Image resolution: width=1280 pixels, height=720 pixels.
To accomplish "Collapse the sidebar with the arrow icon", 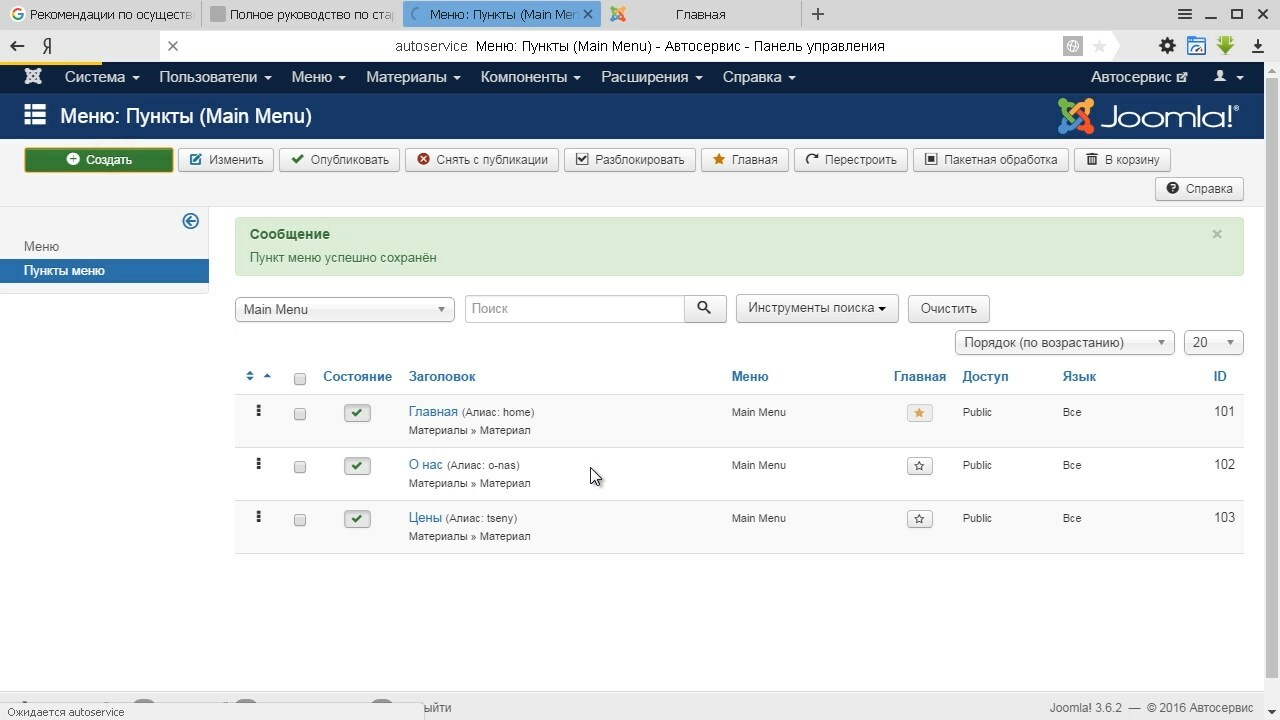I will tap(190, 221).
